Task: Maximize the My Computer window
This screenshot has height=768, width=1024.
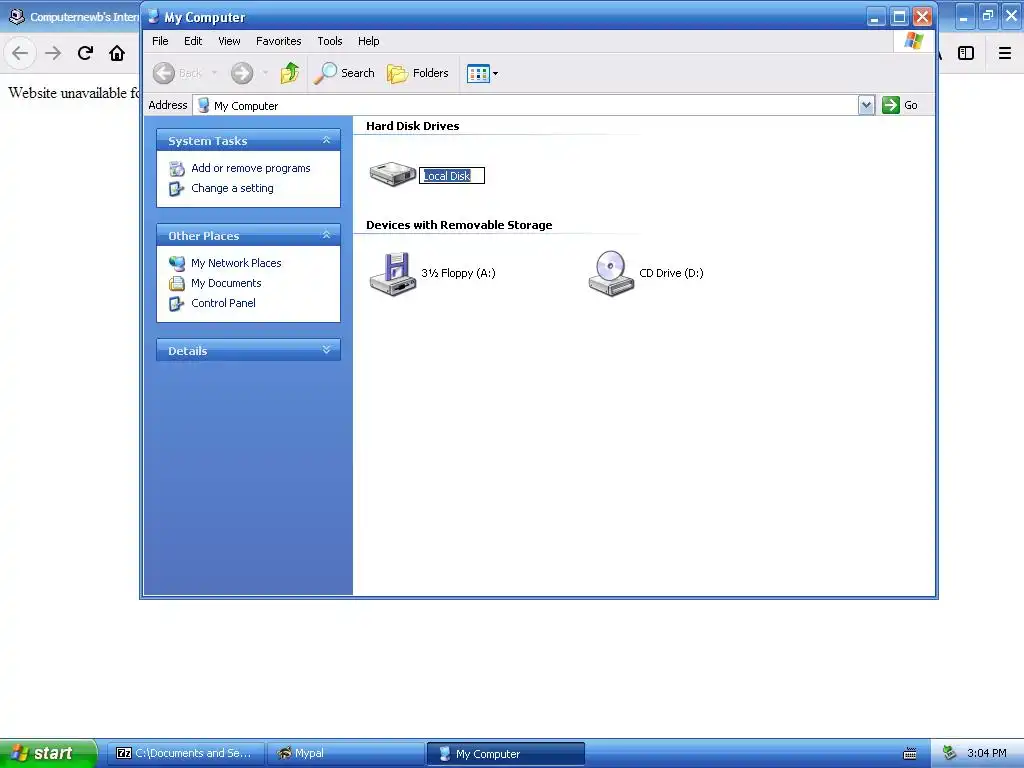Action: (x=899, y=17)
